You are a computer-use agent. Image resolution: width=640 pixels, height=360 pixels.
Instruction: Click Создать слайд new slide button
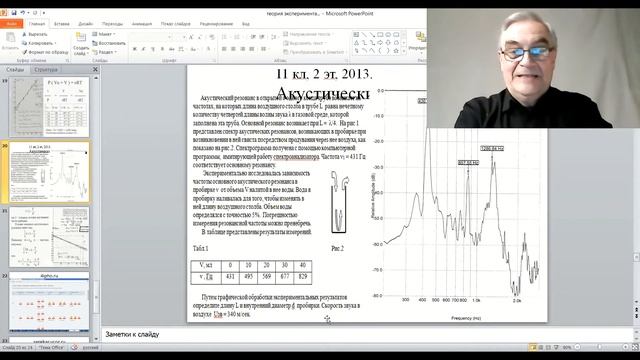pos(81,44)
